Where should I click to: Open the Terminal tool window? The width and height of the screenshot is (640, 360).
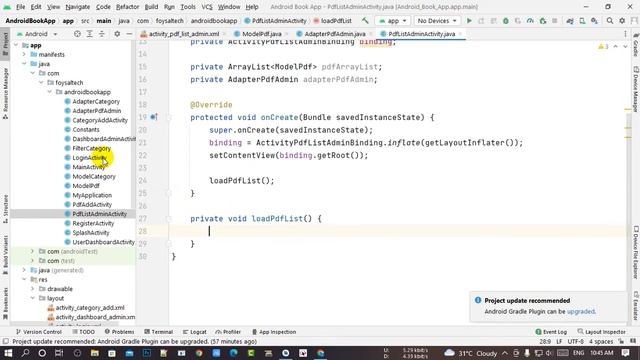point(158,332)
